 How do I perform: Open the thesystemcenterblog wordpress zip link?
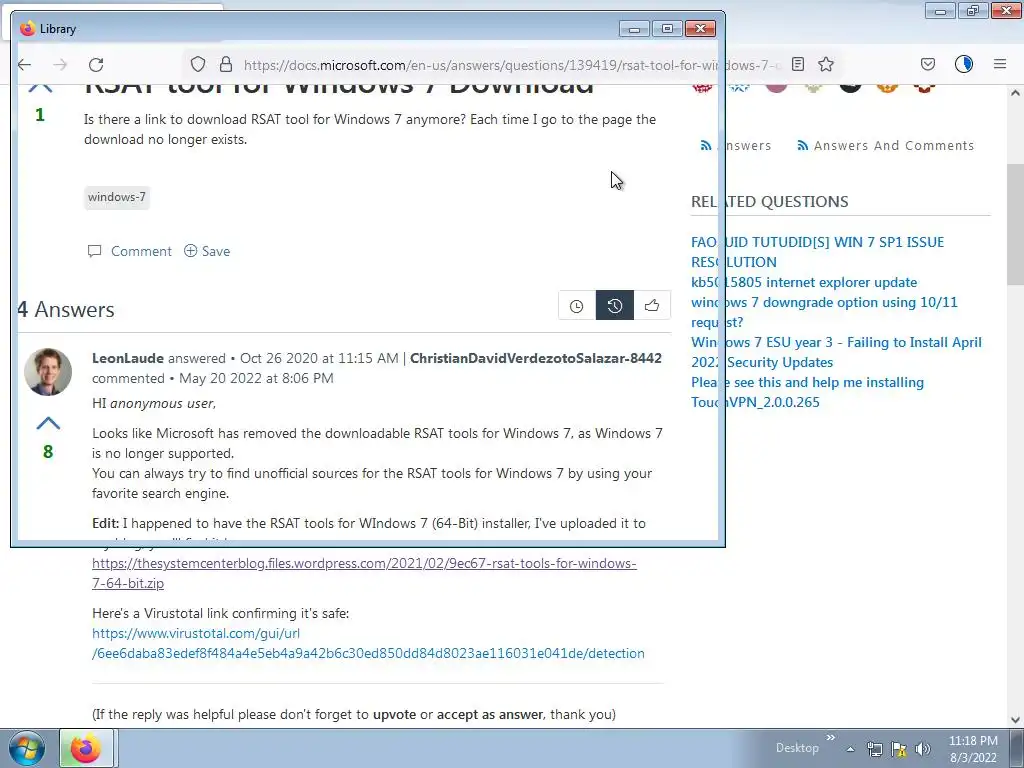pos(364,573)
